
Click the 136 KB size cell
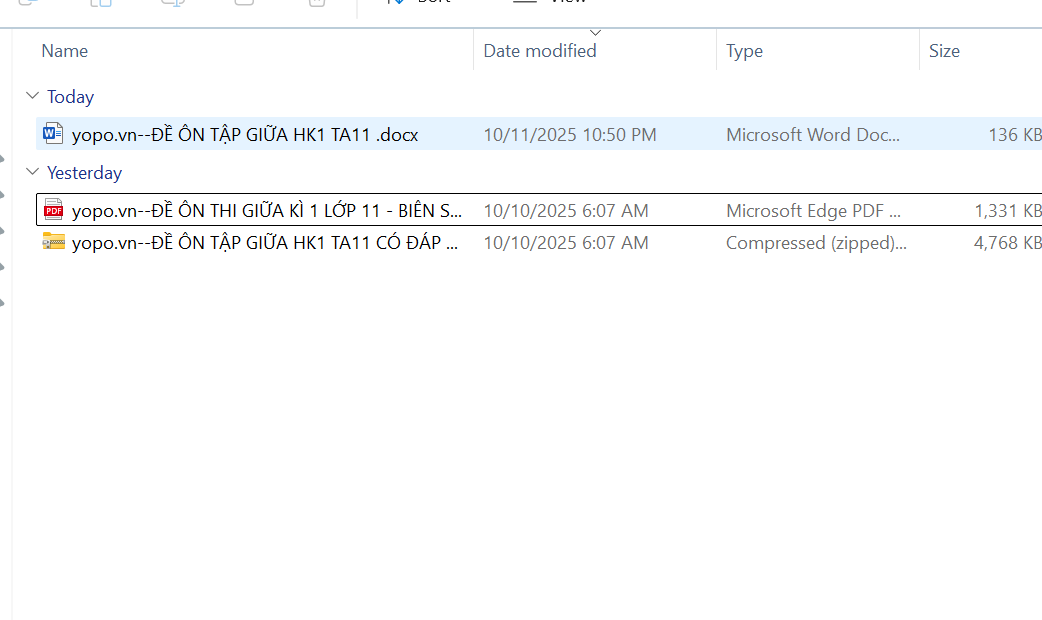click(1014, 135)
